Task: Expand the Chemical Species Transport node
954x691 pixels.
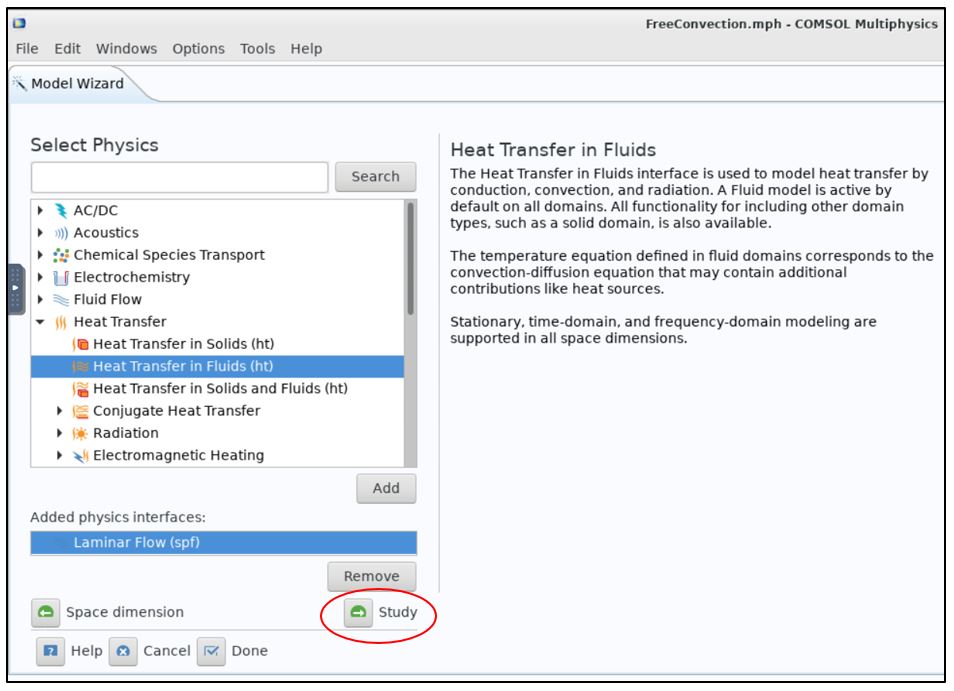Action: (x=40, y=255)
